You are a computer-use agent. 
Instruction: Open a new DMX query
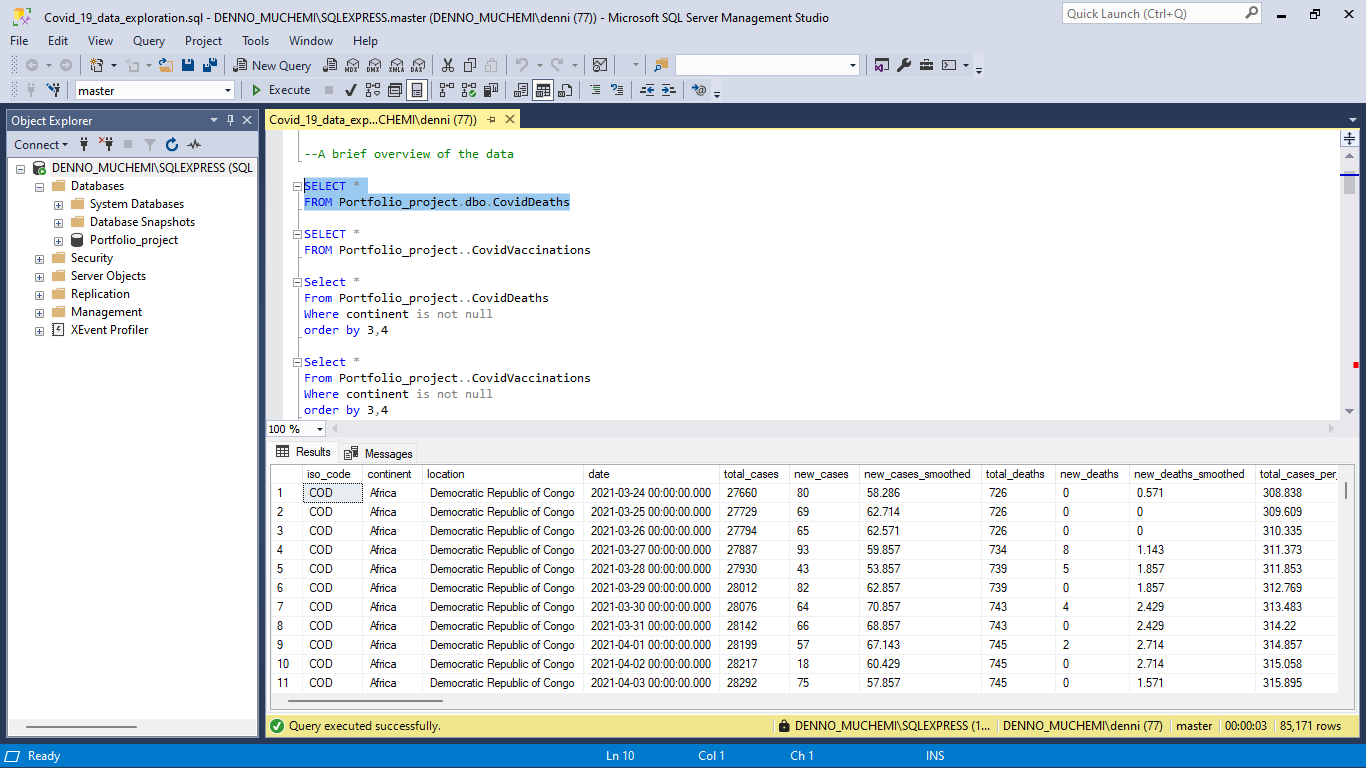coord(374,65)
